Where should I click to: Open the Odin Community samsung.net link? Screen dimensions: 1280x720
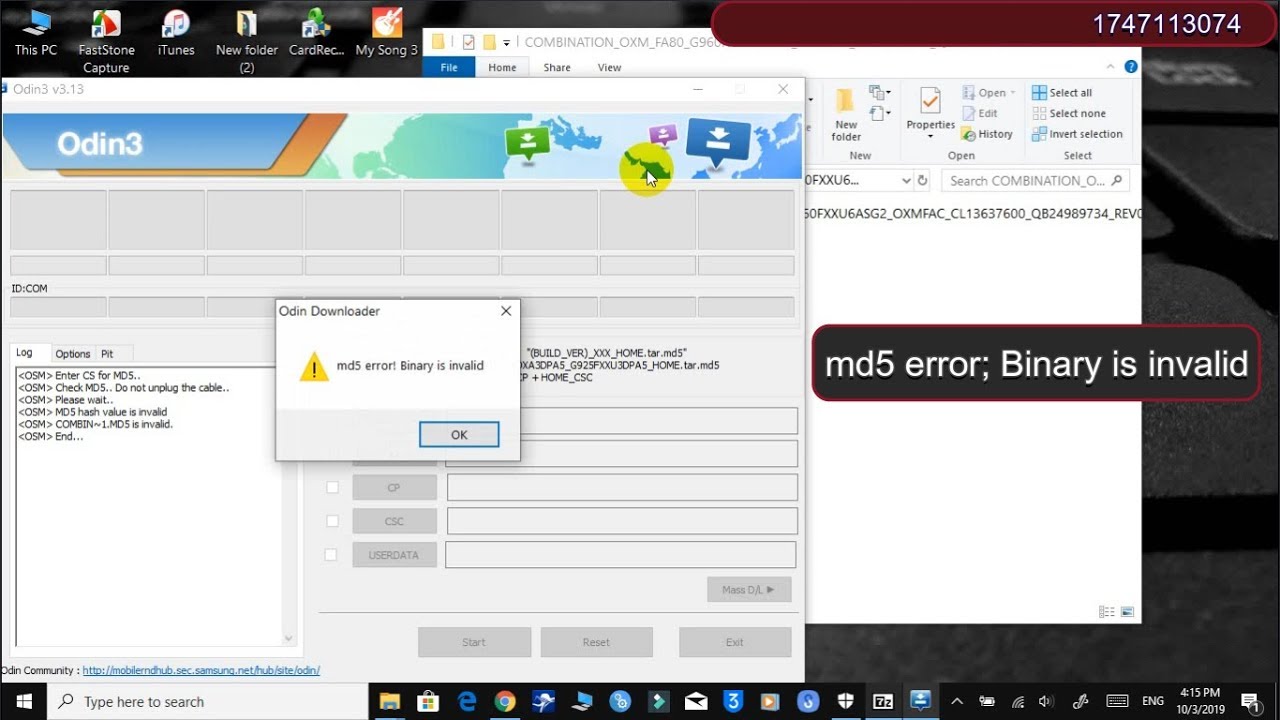click(x=201, y=671)
